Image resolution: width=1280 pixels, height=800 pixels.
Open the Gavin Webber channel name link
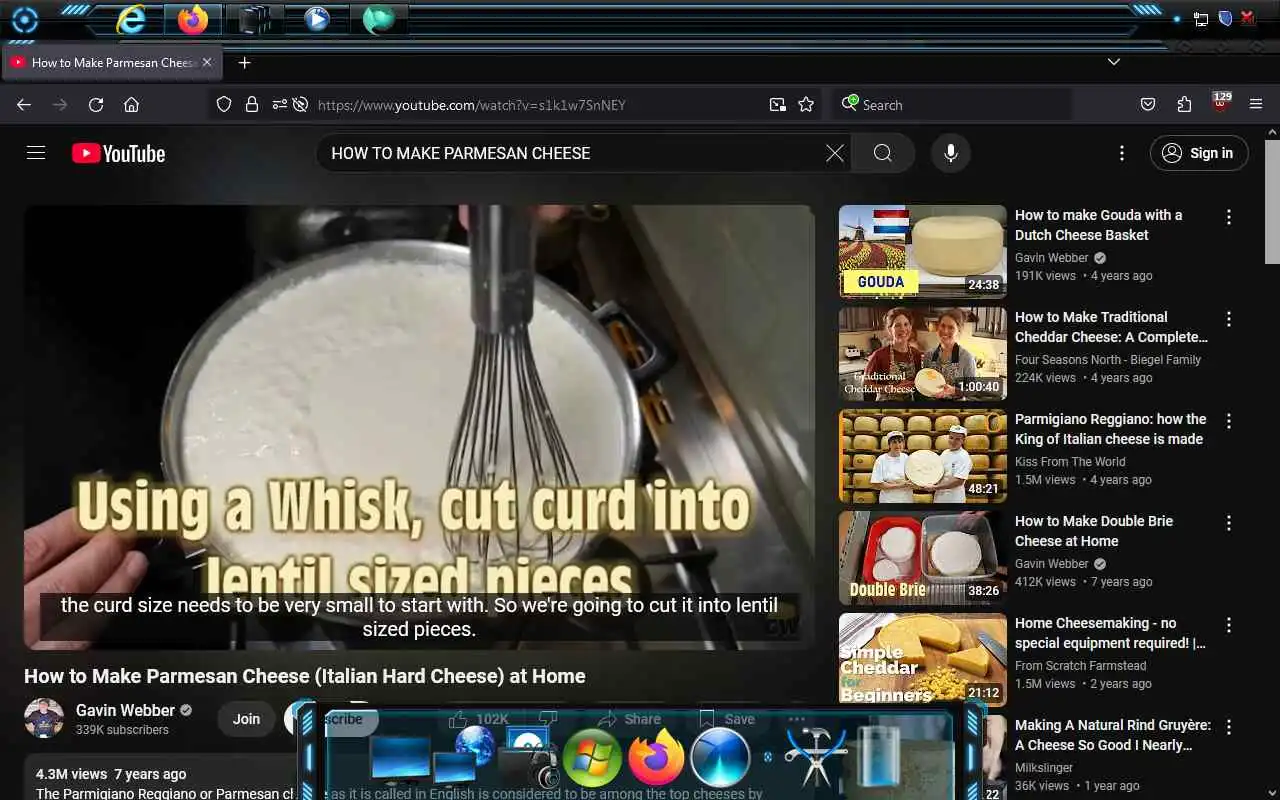[x=125, y=710]
